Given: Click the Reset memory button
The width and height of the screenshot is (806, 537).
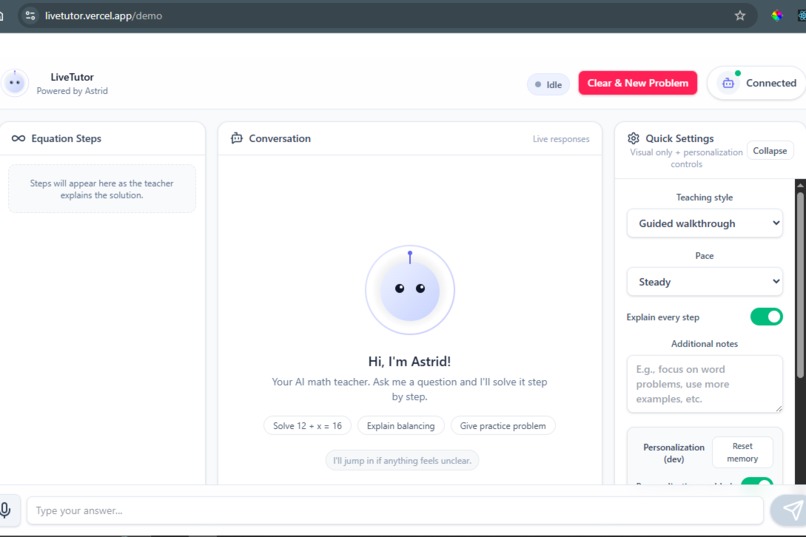Looking at the screenshot, I should 742,452.
